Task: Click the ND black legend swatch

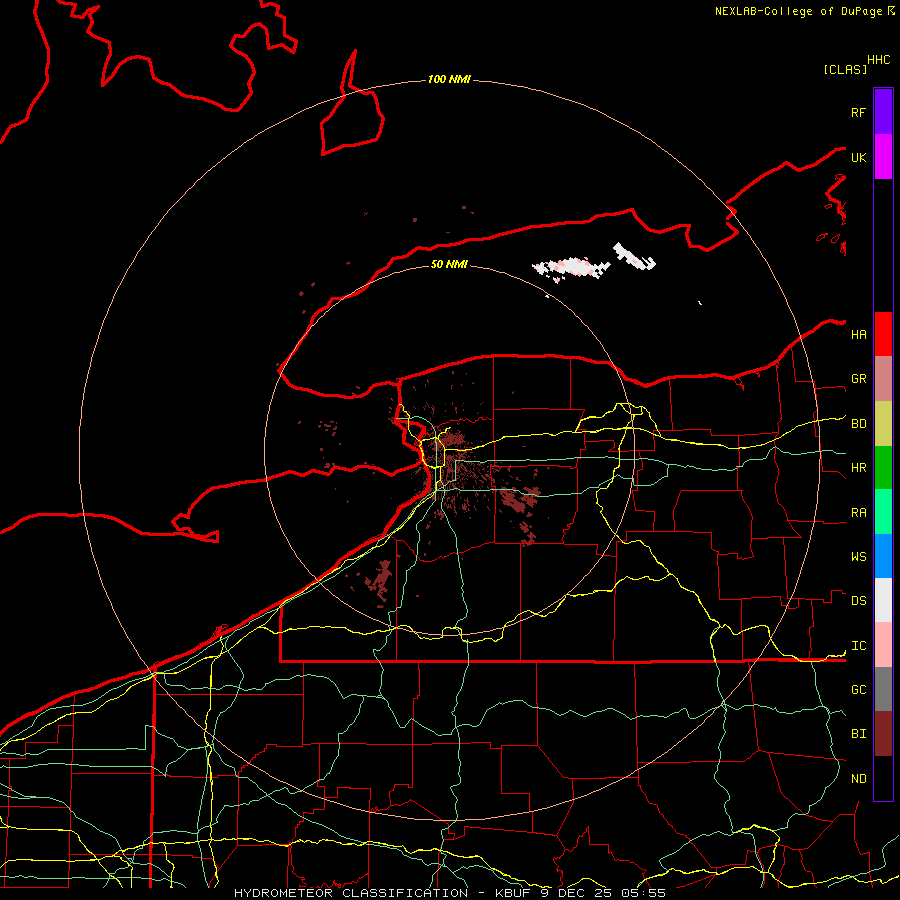Action: tap(883, 778)
